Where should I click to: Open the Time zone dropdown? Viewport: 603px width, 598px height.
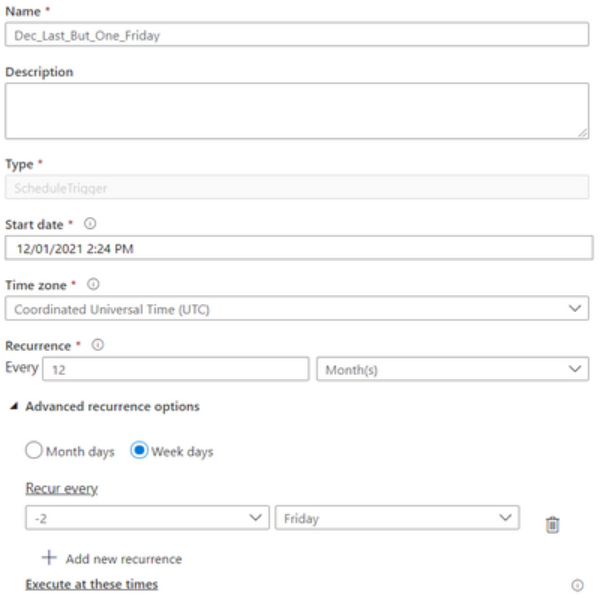297,308
